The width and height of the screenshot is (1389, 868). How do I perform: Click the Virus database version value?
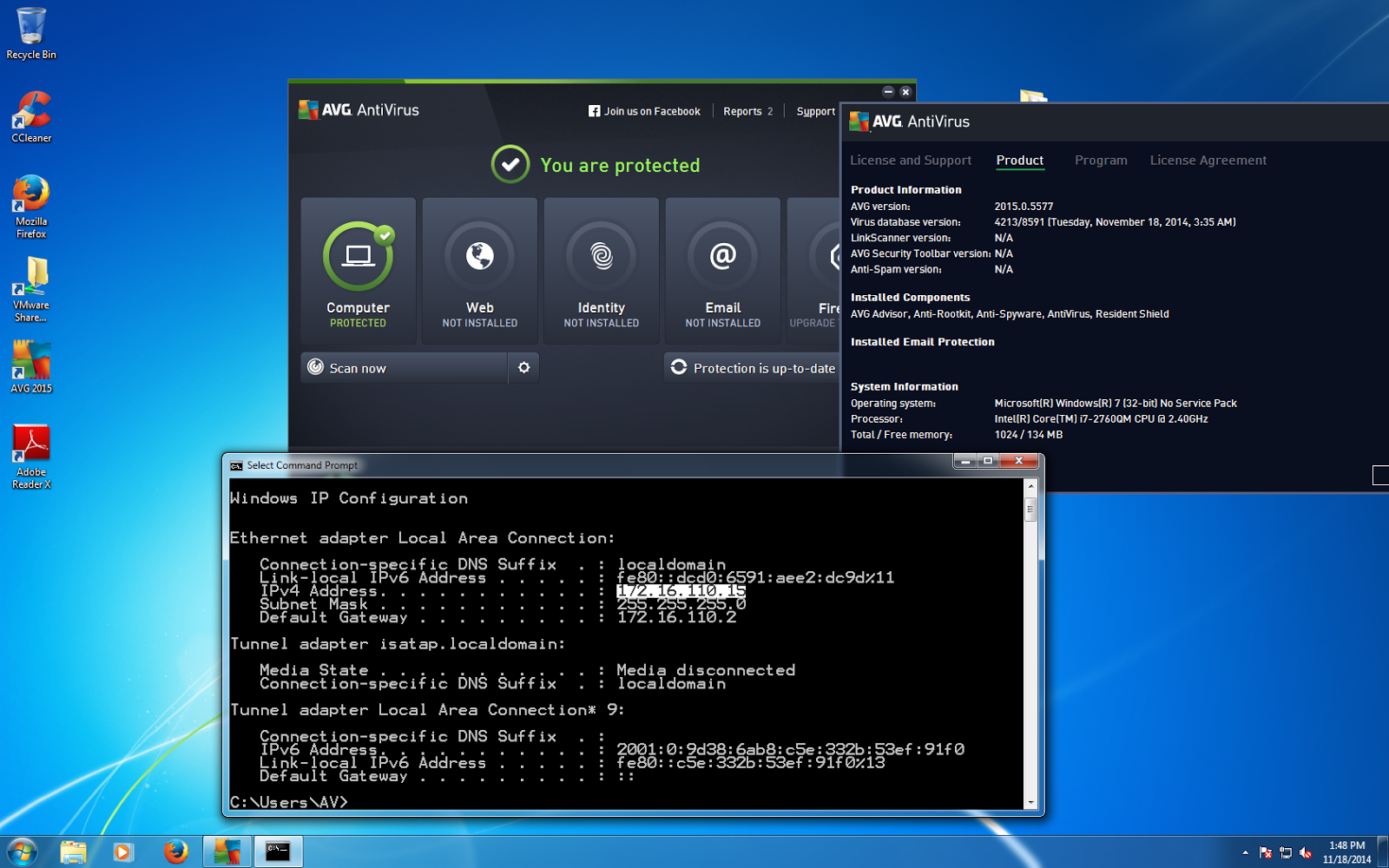(1115, 222)
